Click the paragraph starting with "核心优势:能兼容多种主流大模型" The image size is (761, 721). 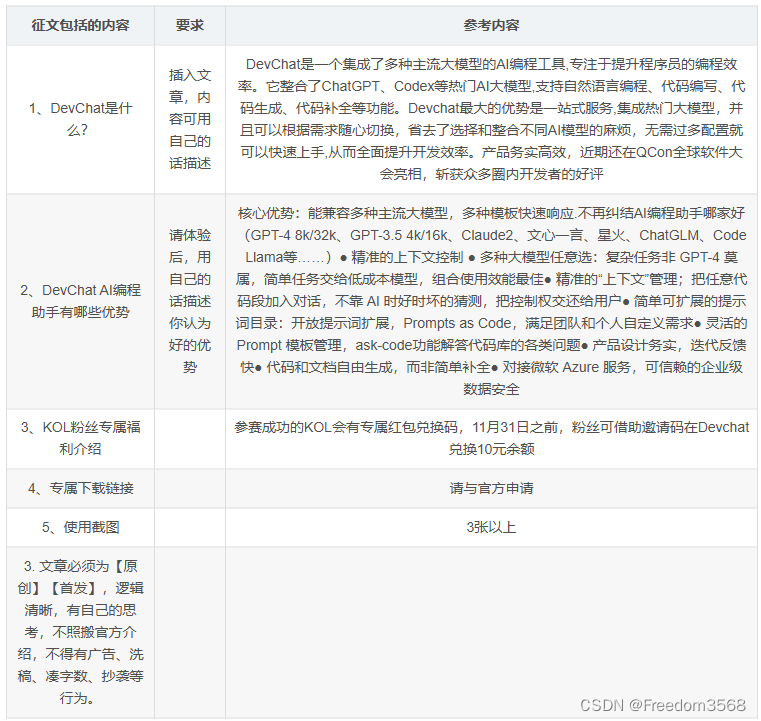[x=491, y=301]
